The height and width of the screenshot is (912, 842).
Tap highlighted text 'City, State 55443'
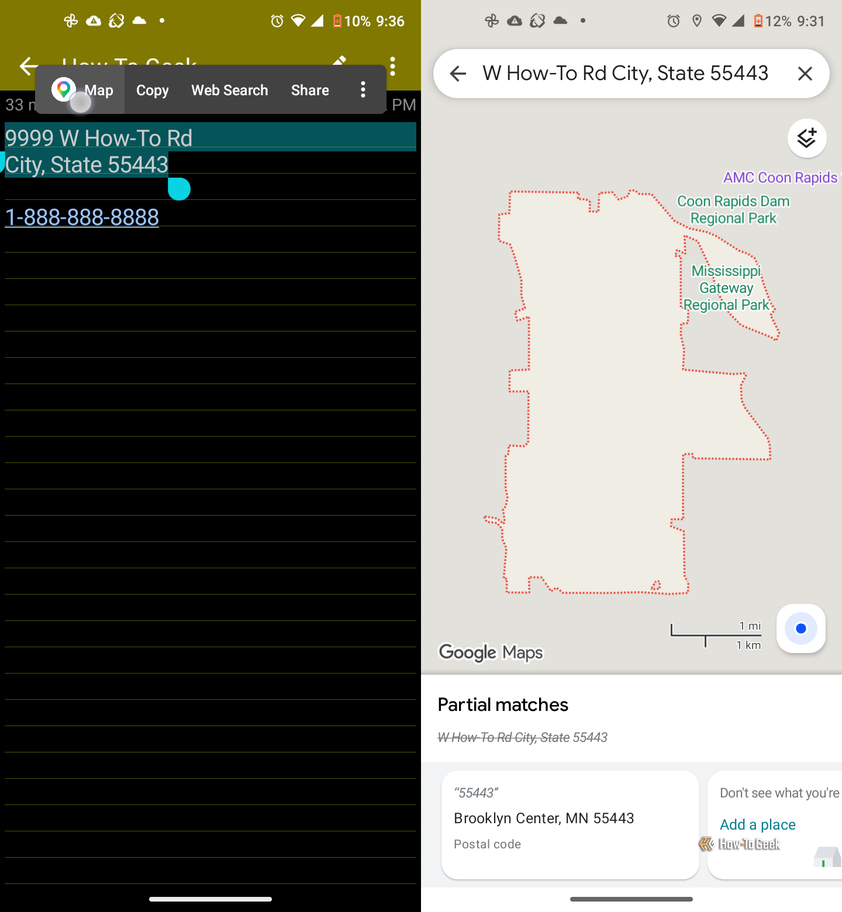tap(87, 165)
